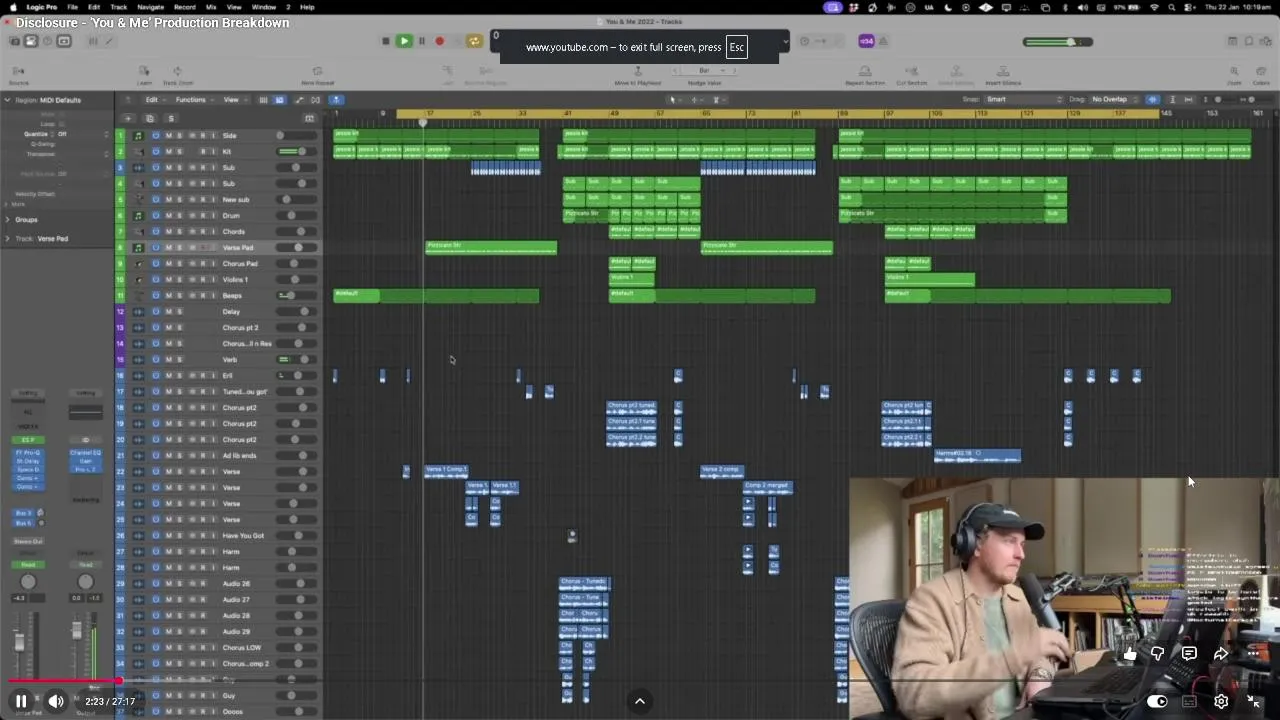Click the New Tracks plus button

click(128, 118)
